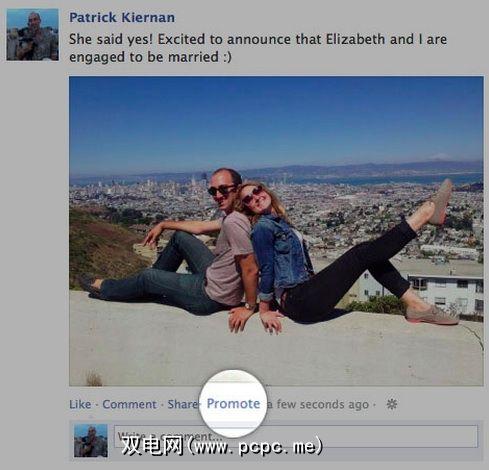Share this engagement post
Image resolution: width=489 pixels, height=470 pixels.
click(182, 404)
